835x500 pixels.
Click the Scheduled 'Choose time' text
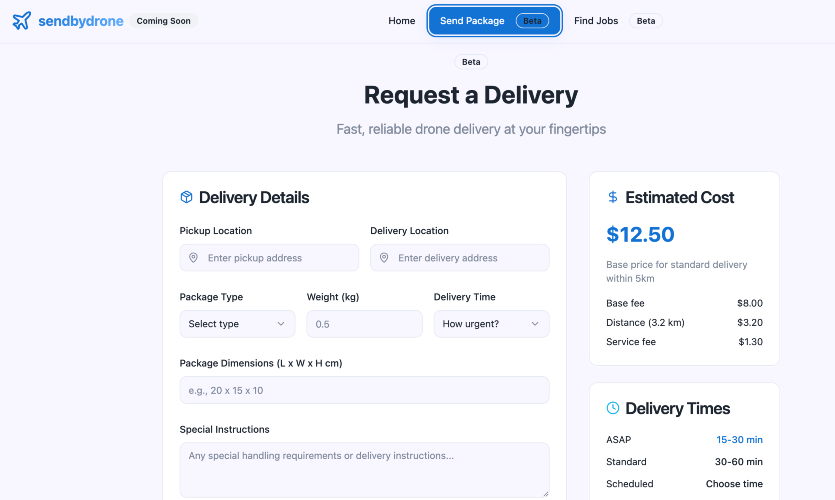734,483
